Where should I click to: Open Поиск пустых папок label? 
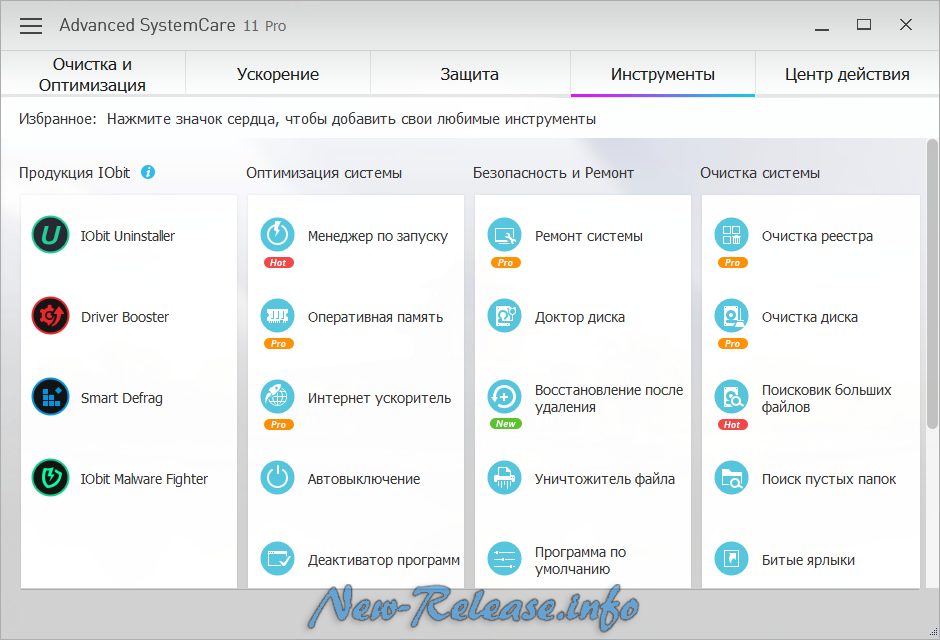tap(828, 479)
